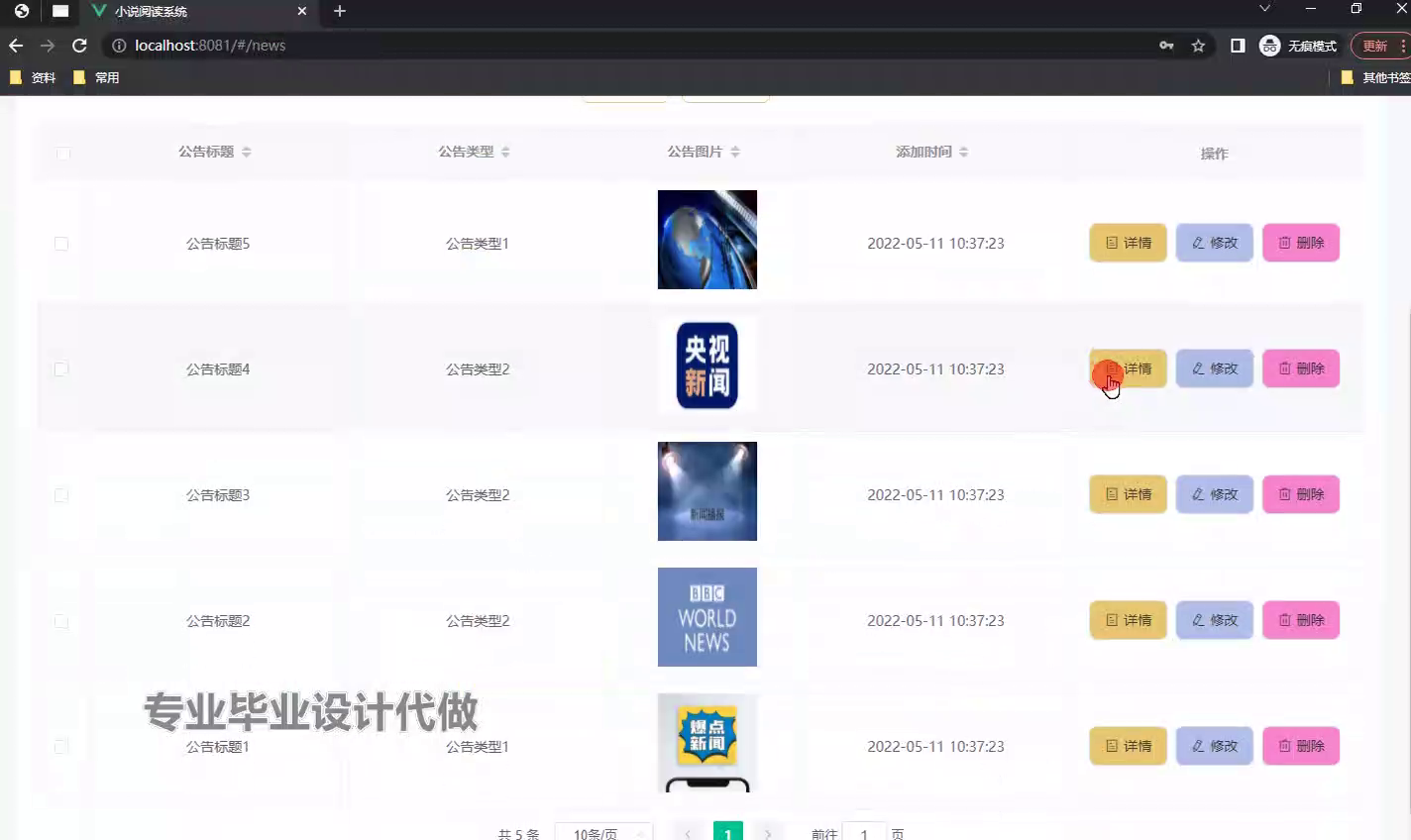The width and height of the screenshot is (1411, 840).
Task: Click 修改 for 公告标题5
Action: (1215, 243)
